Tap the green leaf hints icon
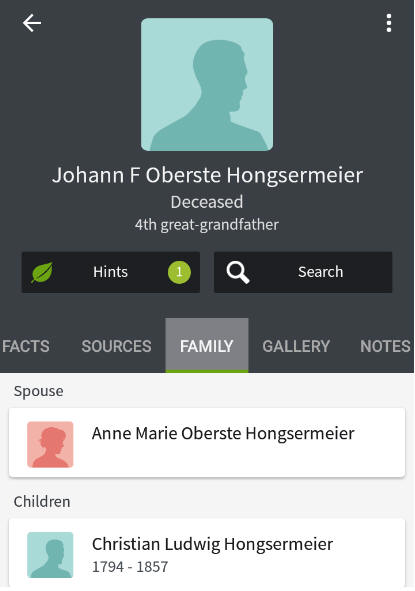 (42, 272)
